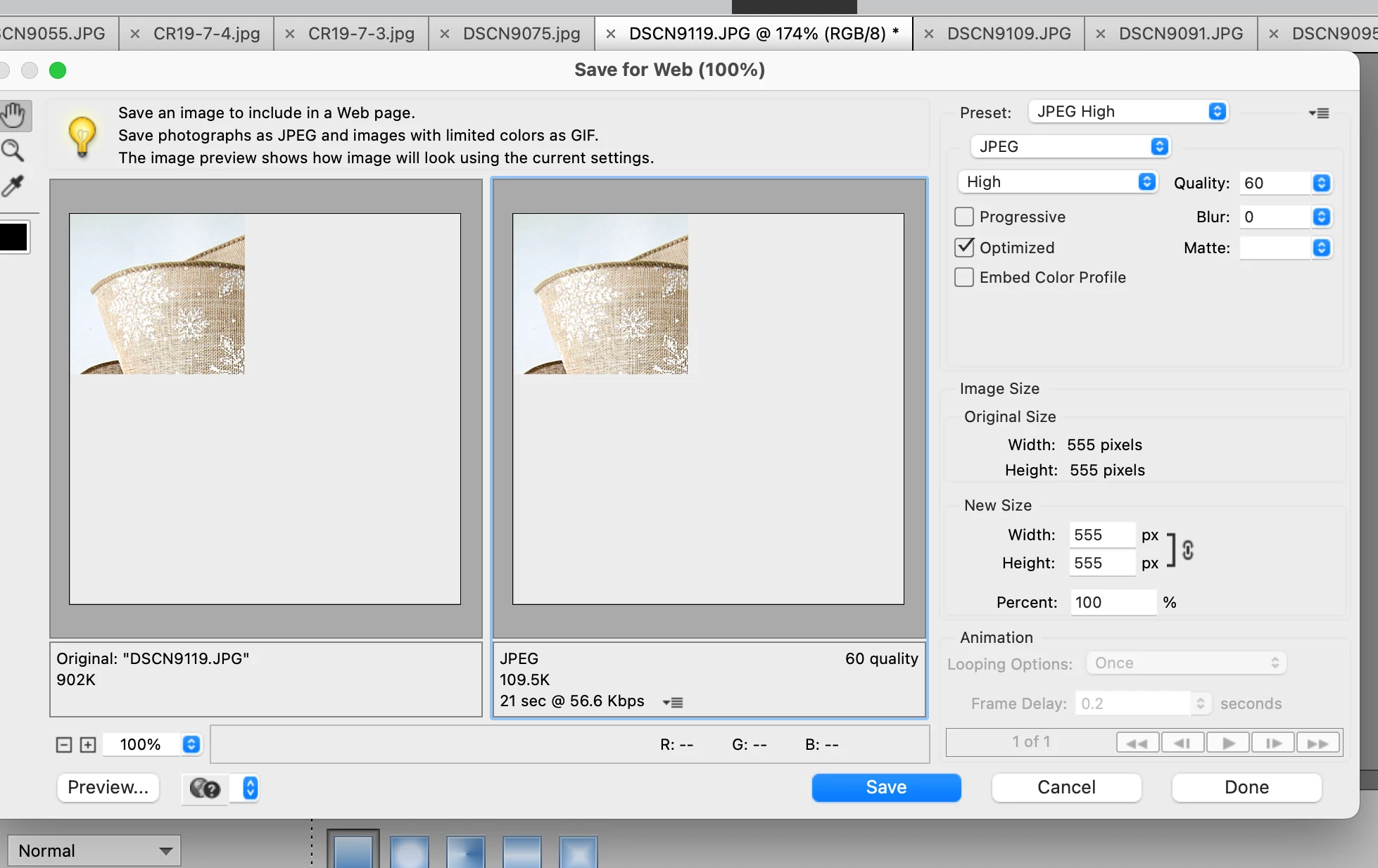
Task: Switch to the CR19-7-4.jpg tab
Action: (206, 34)
